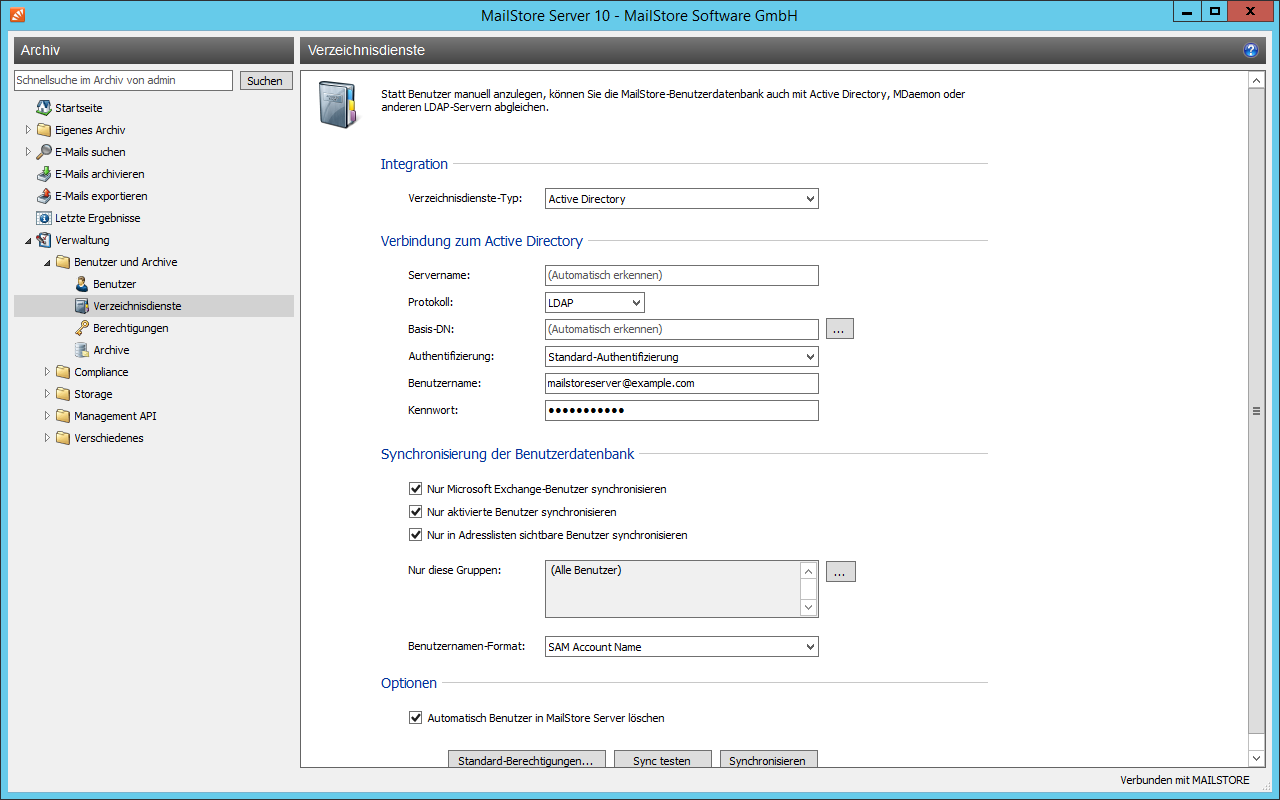Click the Synchronisieren button
This screenshot has width=1280, height=800.
pyautogui.click(x=768, y=760)
